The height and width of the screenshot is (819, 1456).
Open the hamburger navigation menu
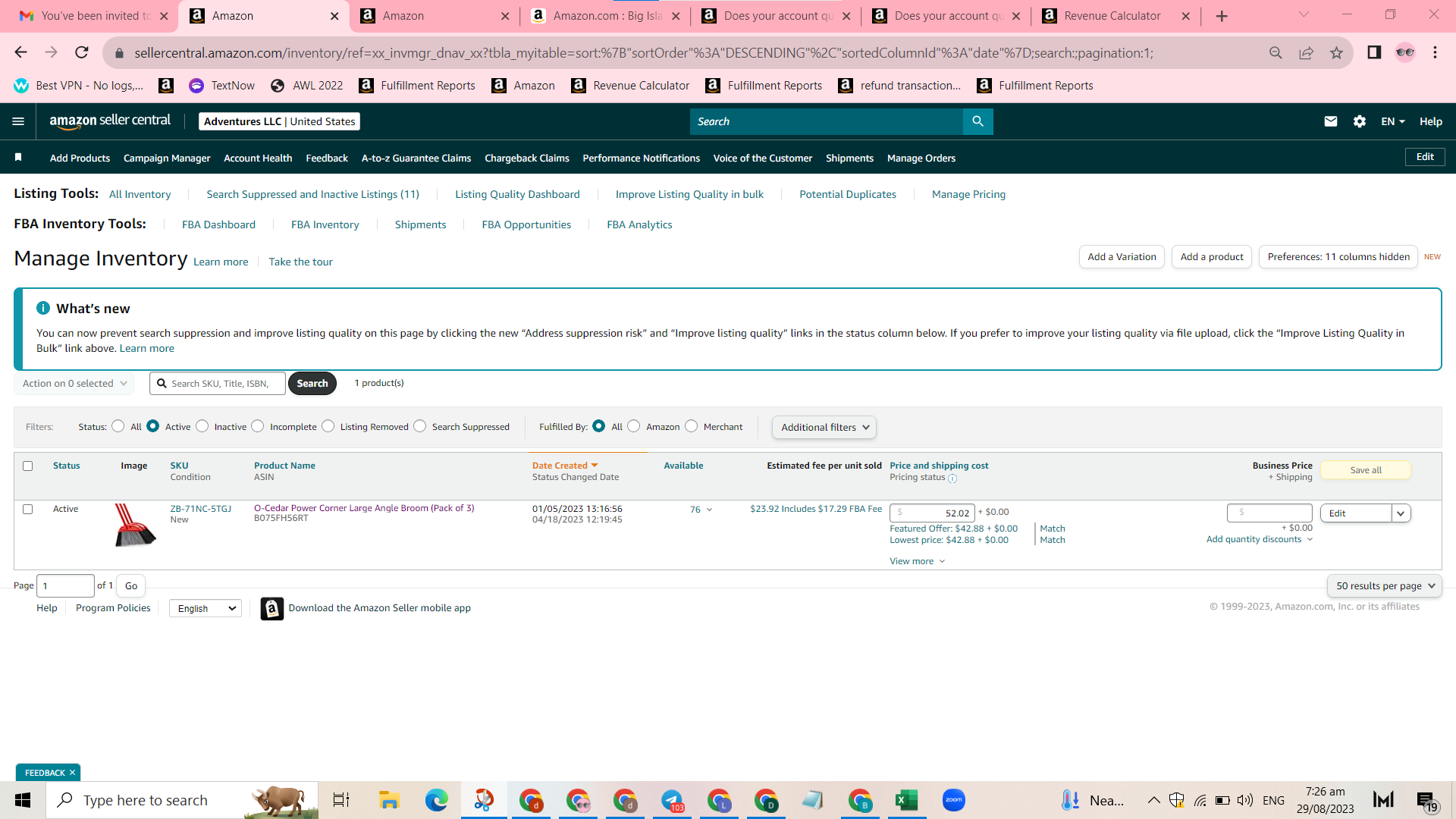[18, 121]
